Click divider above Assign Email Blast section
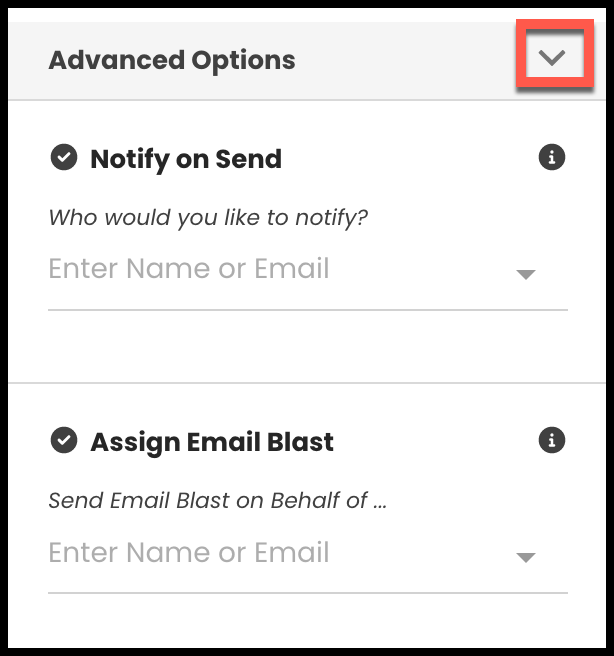This screenshot has width=614, height=656. point(307,382)
